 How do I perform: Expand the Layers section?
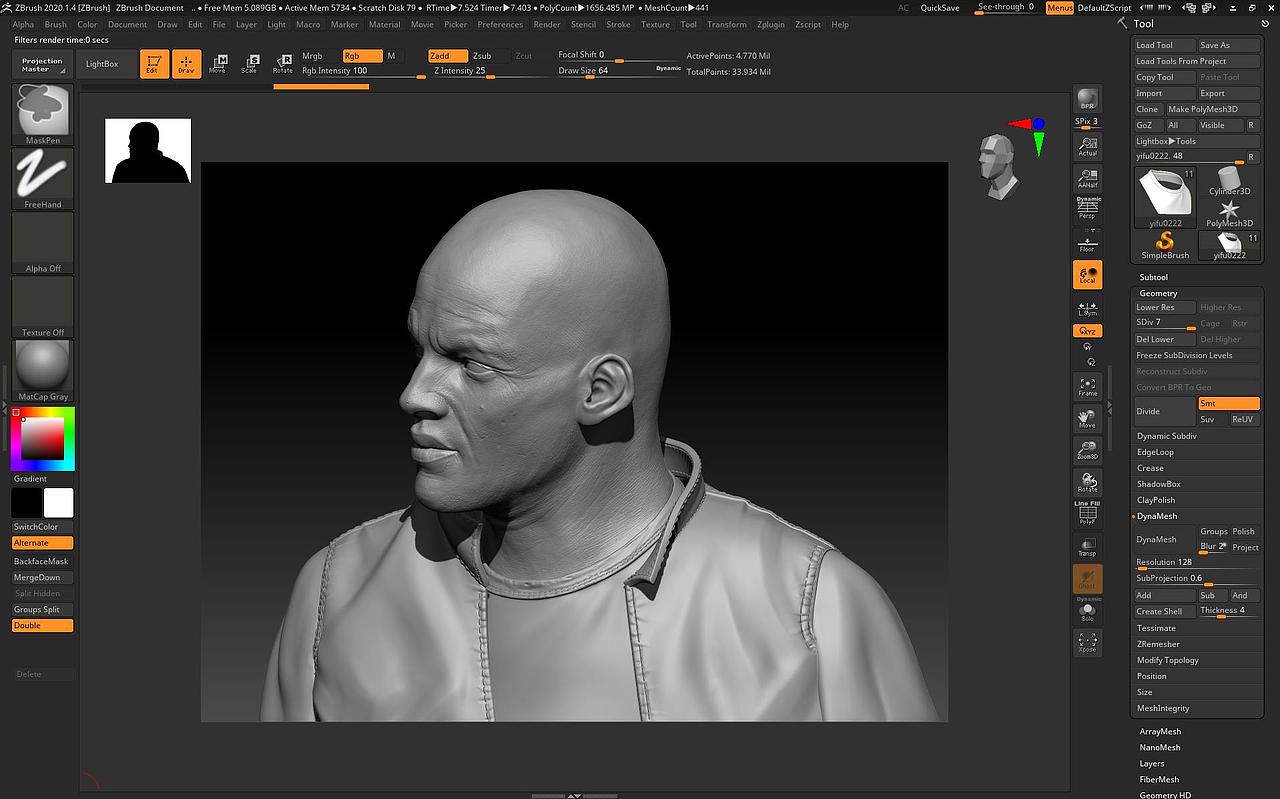click(1152, 764)
